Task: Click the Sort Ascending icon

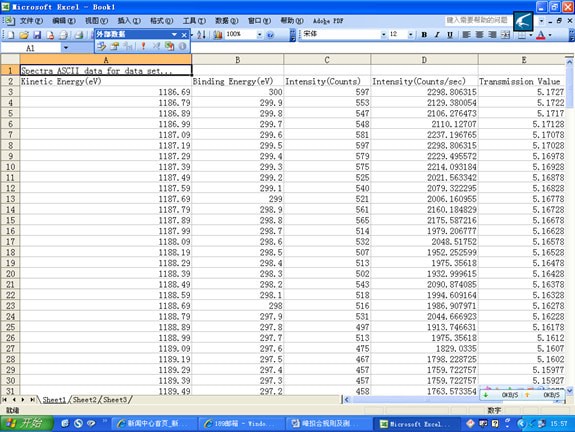Action: (x=201, y=35)
